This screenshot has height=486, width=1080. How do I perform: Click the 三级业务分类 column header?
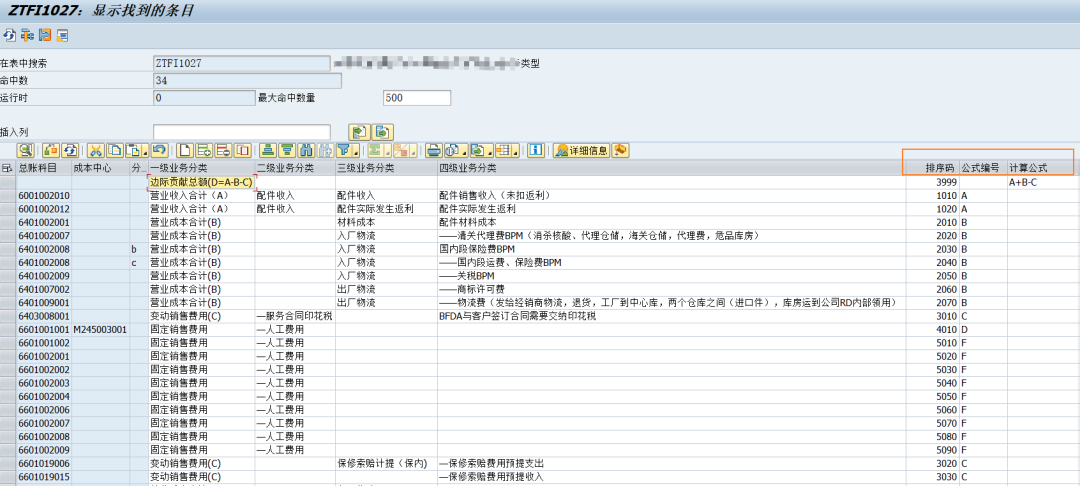[x=386, y=167]
